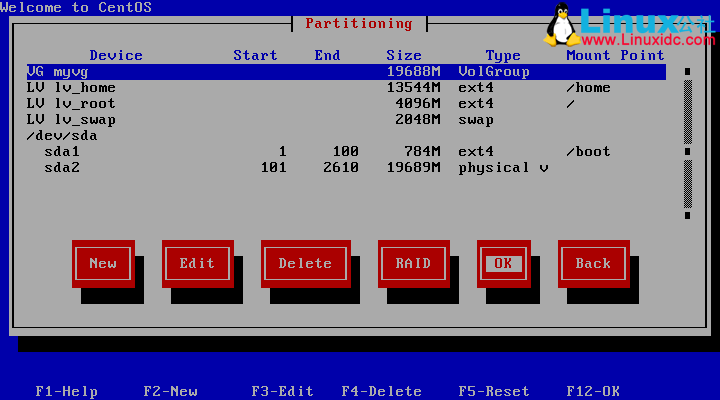Click the upper scrollbar track segment

pyautogui.click(x=687, y=112)
